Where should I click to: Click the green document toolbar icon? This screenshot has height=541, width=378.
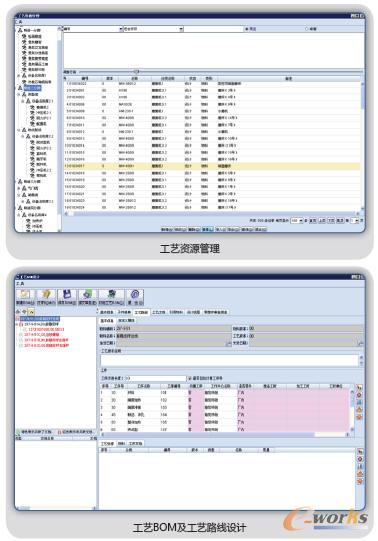coord(87,294)
